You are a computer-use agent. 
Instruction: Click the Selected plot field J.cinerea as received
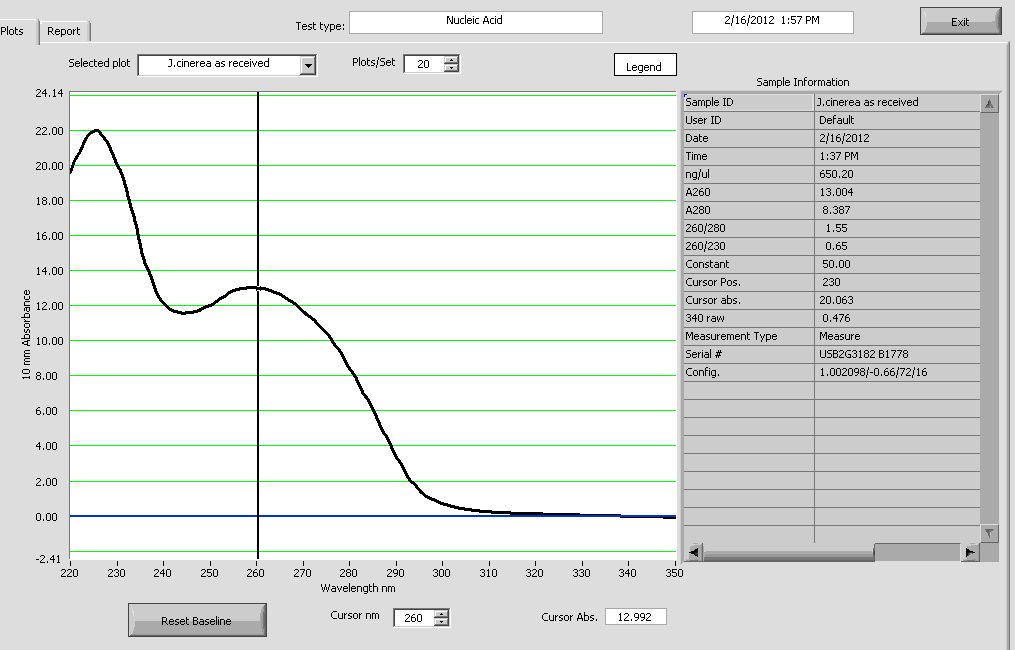(x=219, y=64)
